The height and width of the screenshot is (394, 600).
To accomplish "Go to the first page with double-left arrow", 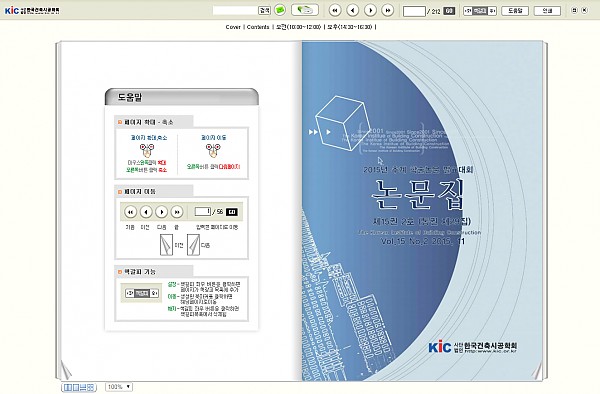I will click(335, 10).
